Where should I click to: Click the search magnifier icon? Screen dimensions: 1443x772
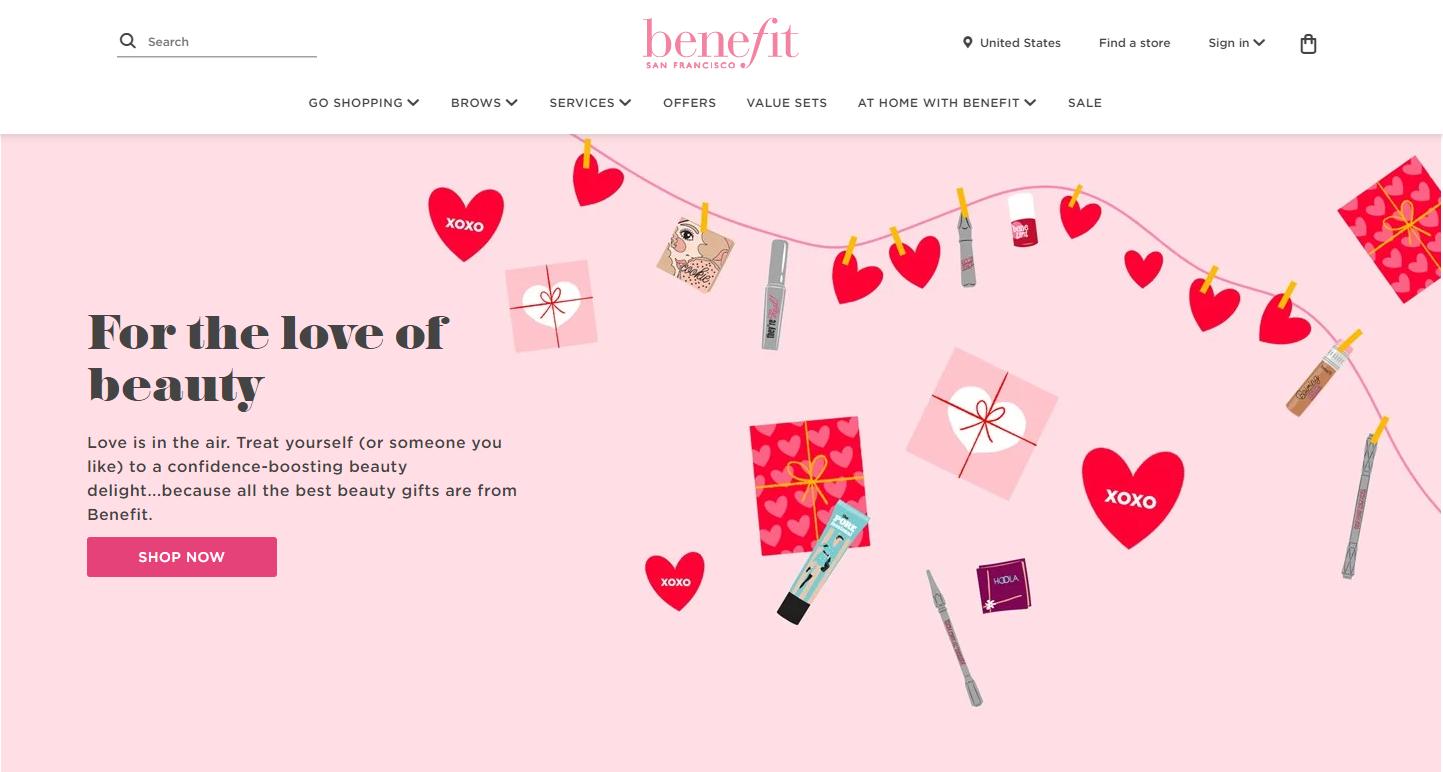(x=127, y=41)
